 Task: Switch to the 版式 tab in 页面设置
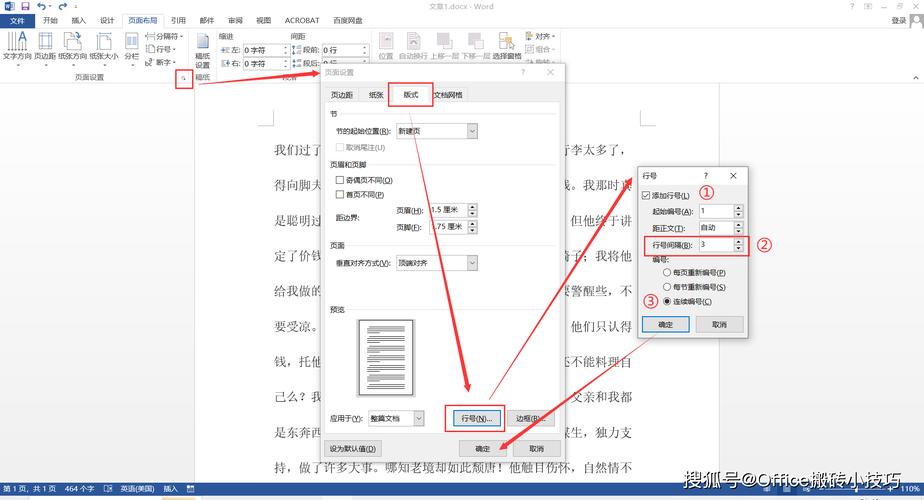(x=411, y=94)
